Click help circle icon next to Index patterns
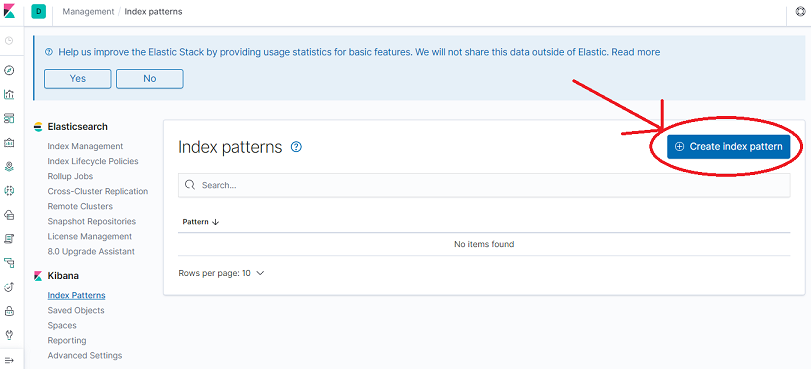The image size is (811, 369). [296, 147]
